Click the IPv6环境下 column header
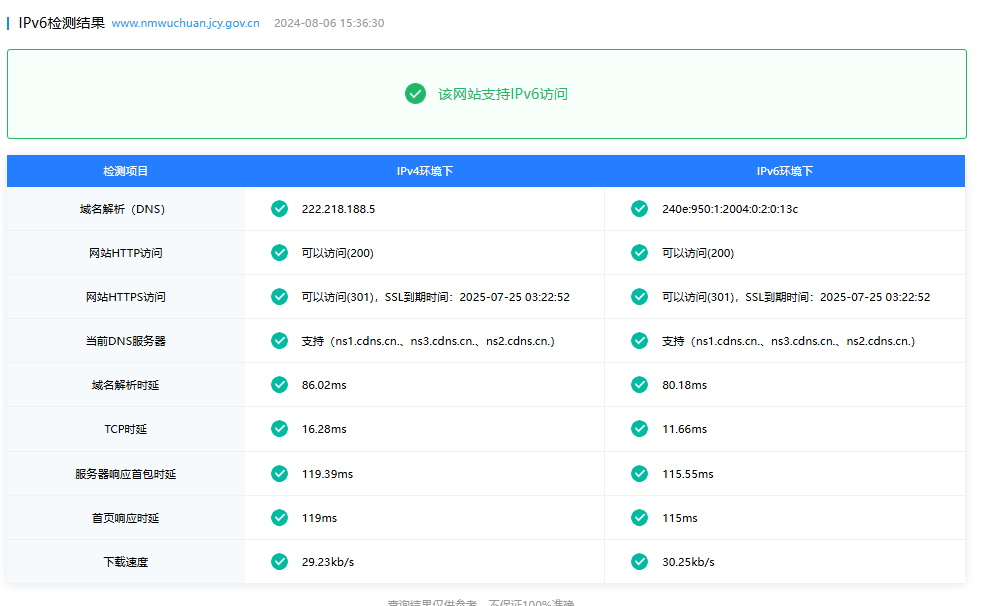995x606 pixels. pyautogui.click(x=785, y=171)
